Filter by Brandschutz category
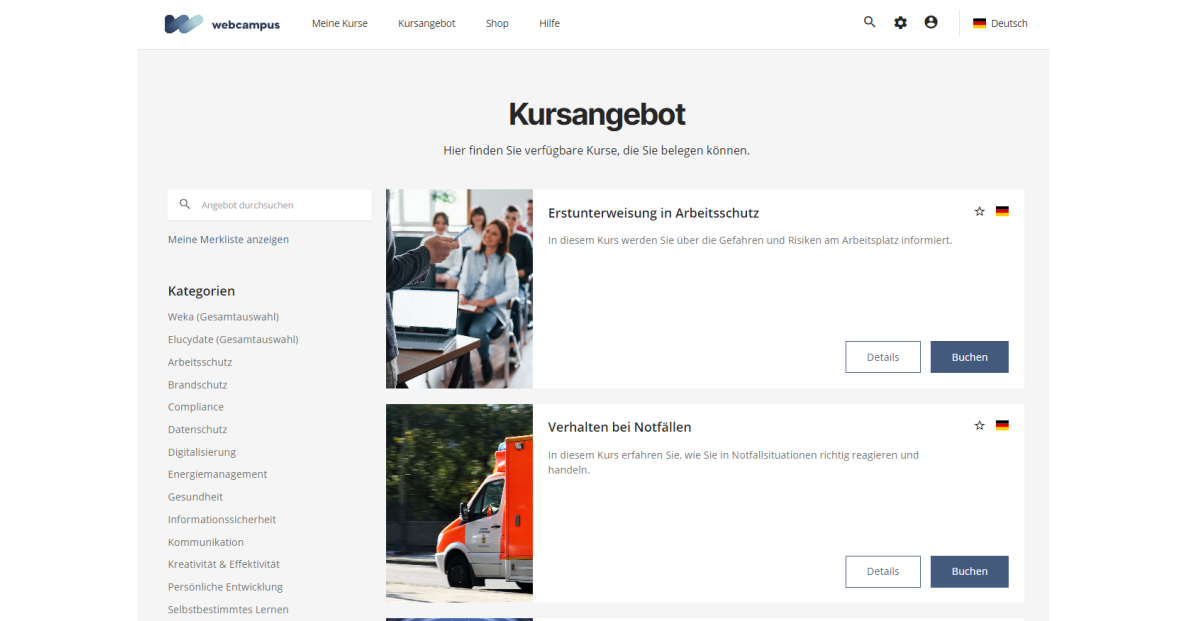1187x621 pixels. 198,385
